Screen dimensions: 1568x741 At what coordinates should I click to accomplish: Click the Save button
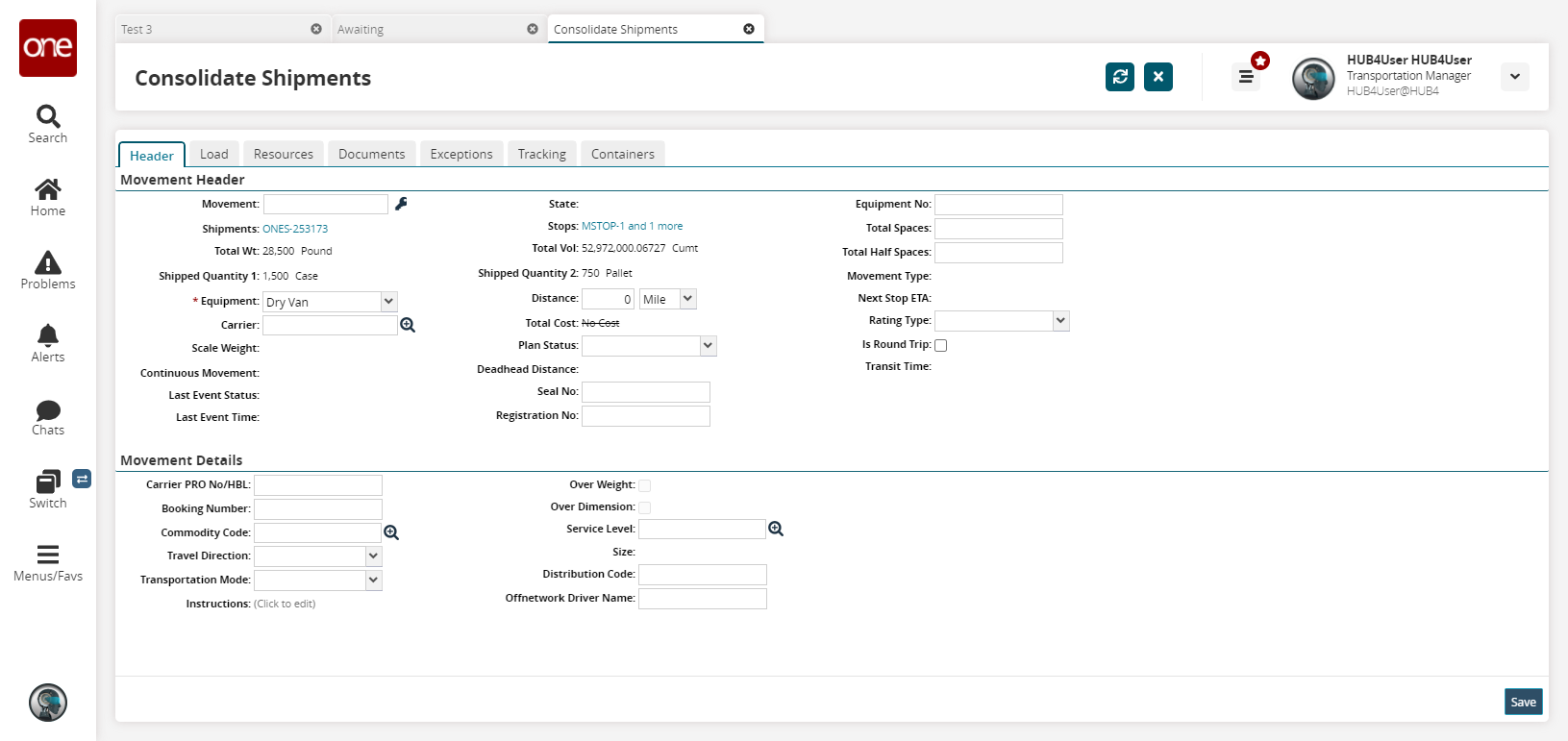tap(1523, 702)
